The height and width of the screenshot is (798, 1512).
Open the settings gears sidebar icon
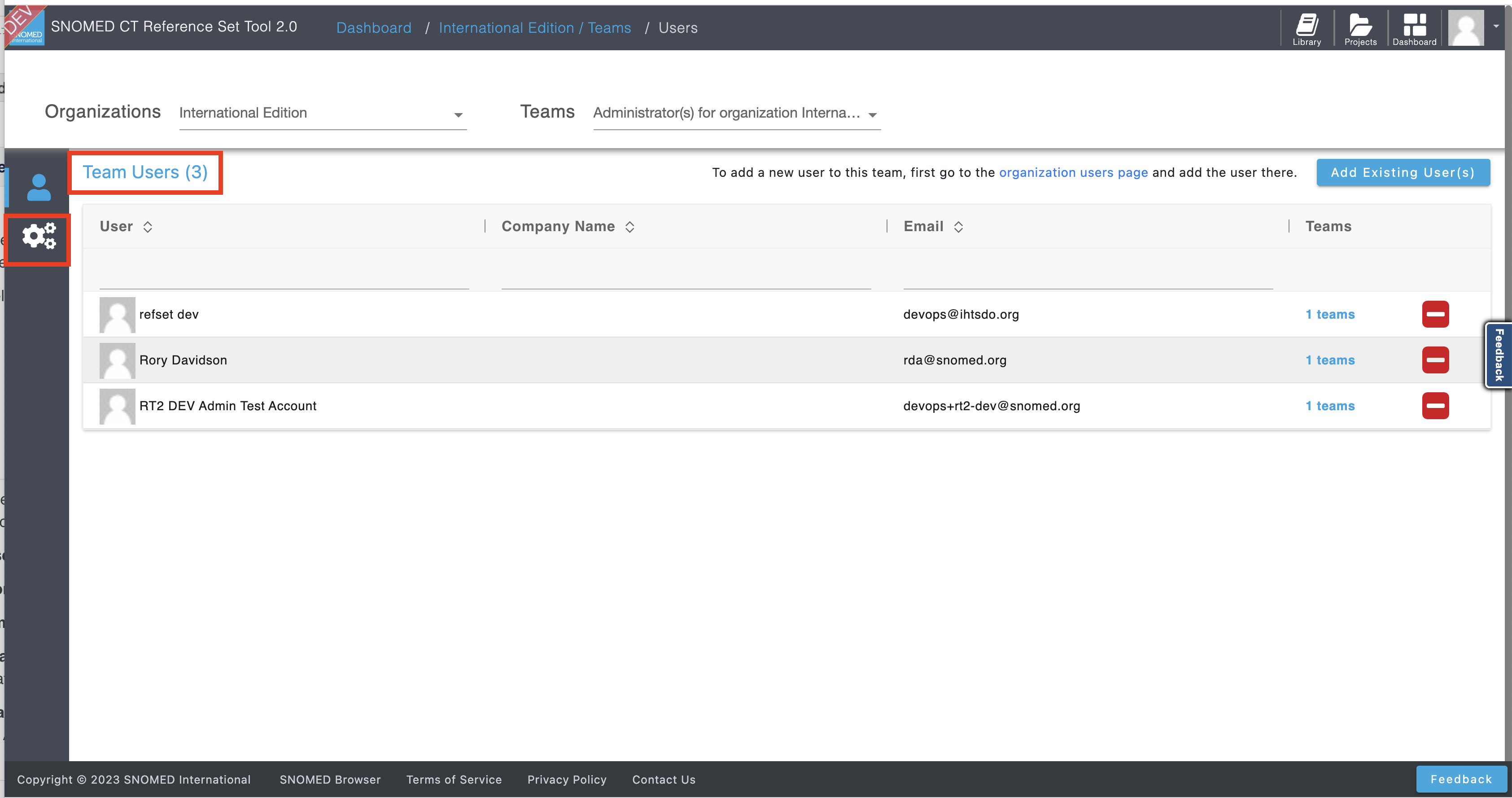(39, 236)
